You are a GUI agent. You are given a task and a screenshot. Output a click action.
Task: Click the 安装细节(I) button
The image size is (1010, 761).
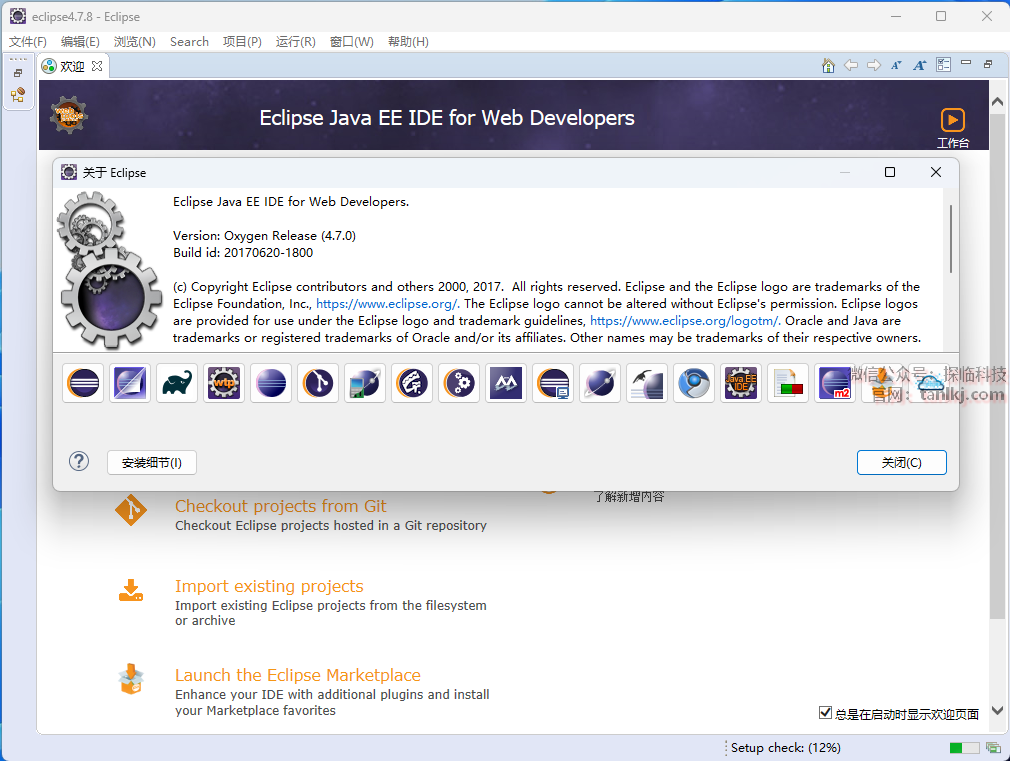(x=152, y=463)
